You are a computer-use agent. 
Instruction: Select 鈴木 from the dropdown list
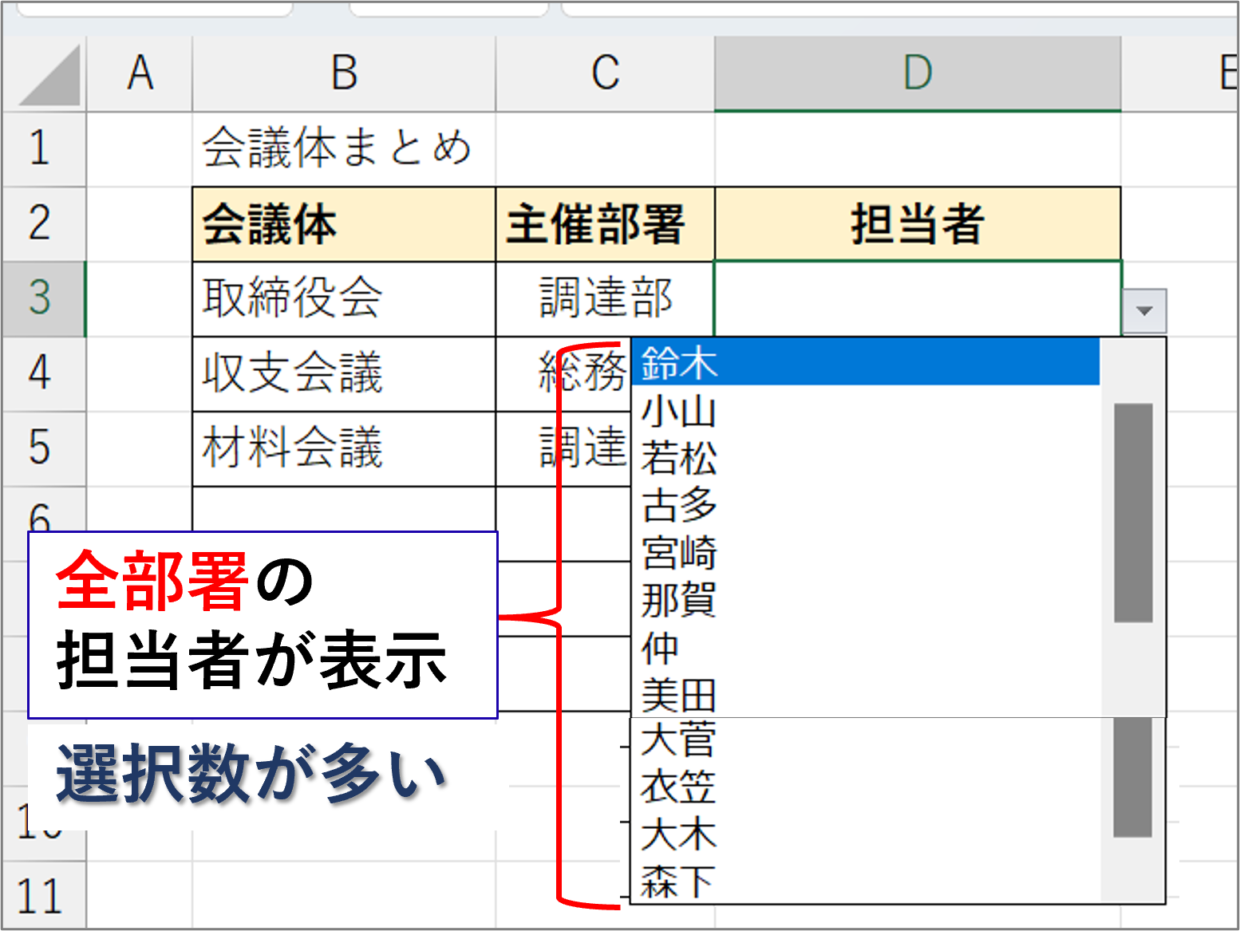pos(866,362)
